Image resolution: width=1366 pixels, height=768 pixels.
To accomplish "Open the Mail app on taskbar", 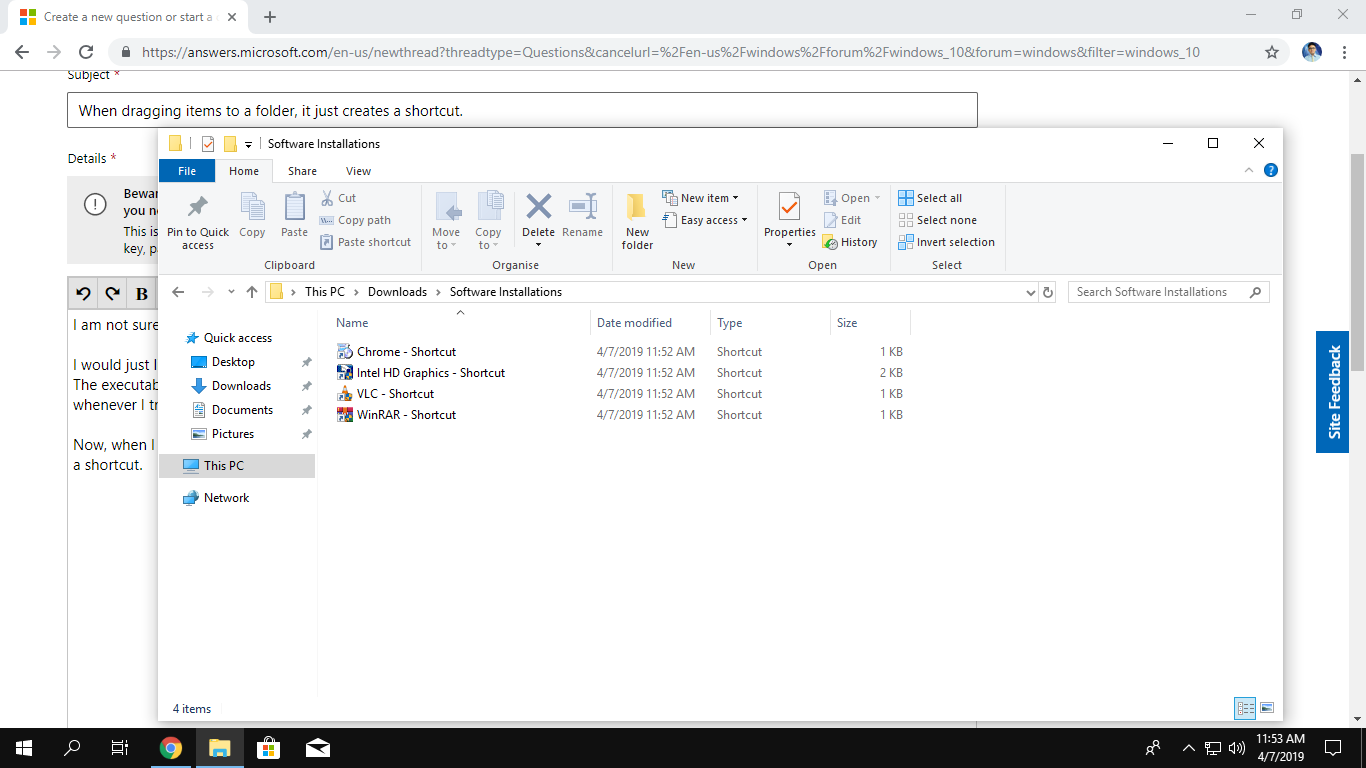I will (318, 748).
